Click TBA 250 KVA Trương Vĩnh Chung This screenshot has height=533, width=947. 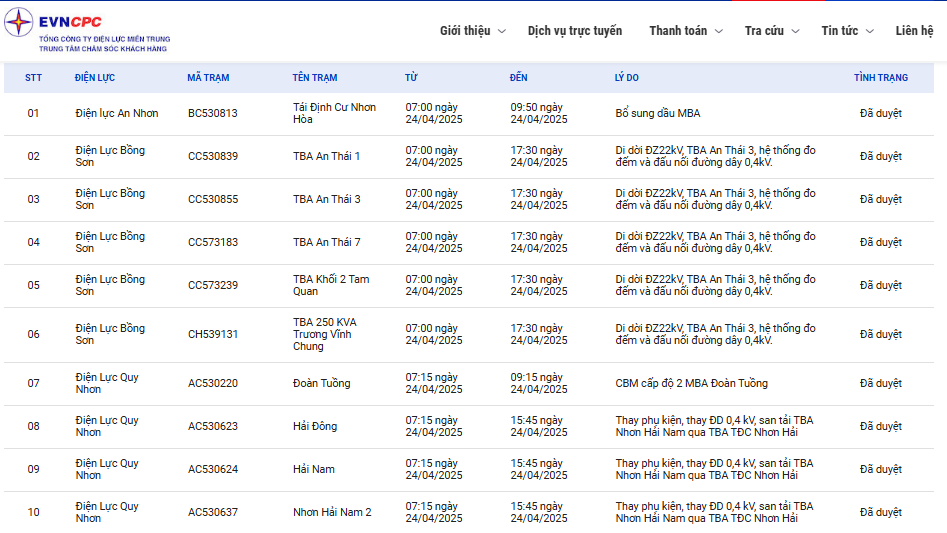click(x=324, y=334)
